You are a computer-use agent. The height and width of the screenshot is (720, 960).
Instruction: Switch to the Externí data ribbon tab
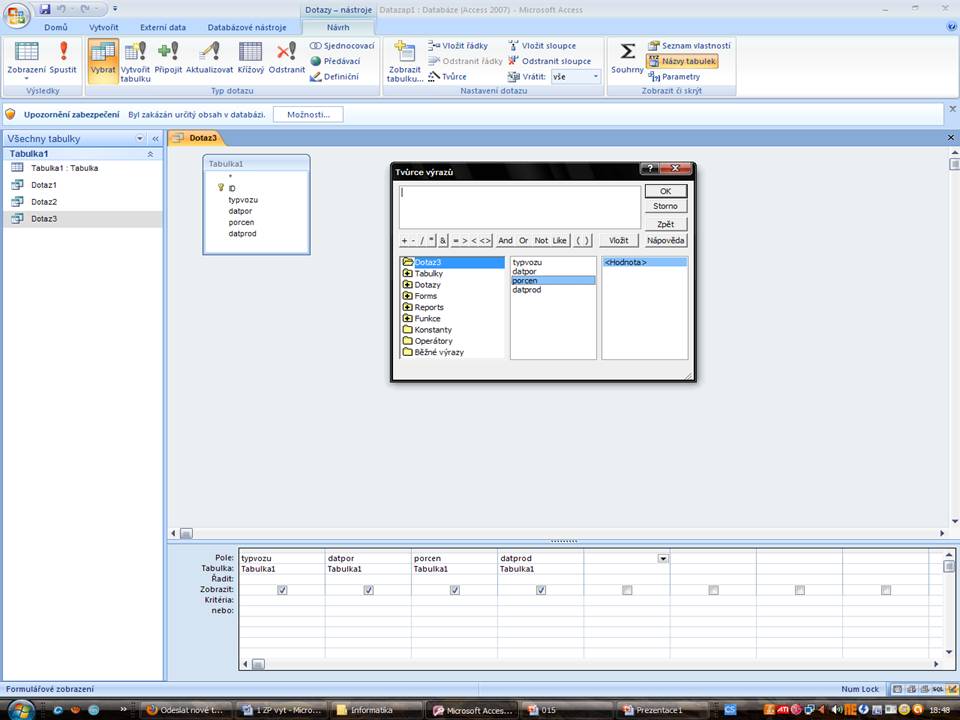tap(163, 27)
